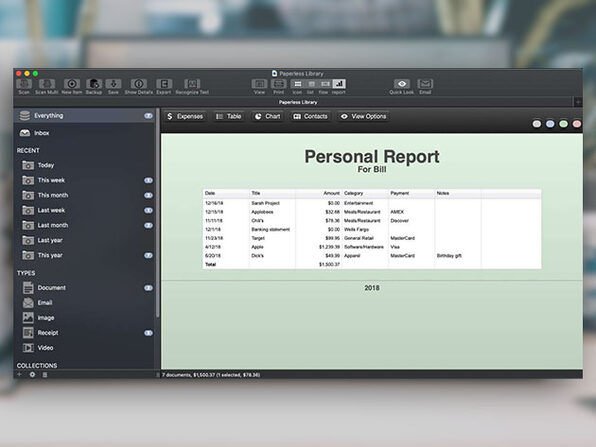Create a New Item from the toolbar

click(72, 84)
